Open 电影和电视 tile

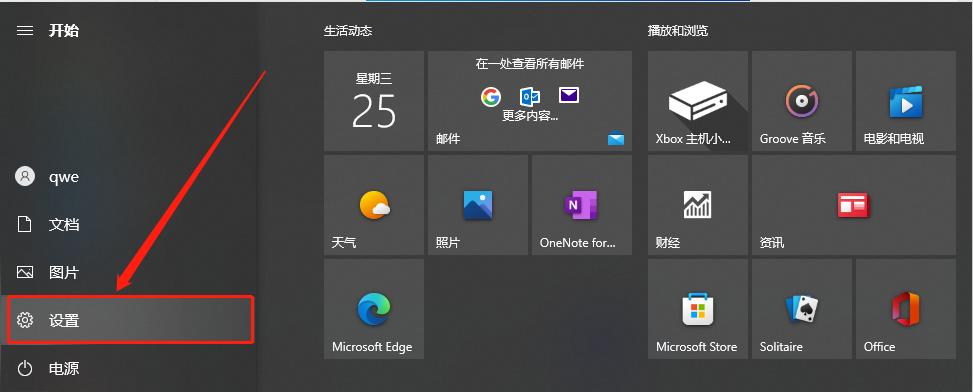pyautogui.click(x=906, y=100)
